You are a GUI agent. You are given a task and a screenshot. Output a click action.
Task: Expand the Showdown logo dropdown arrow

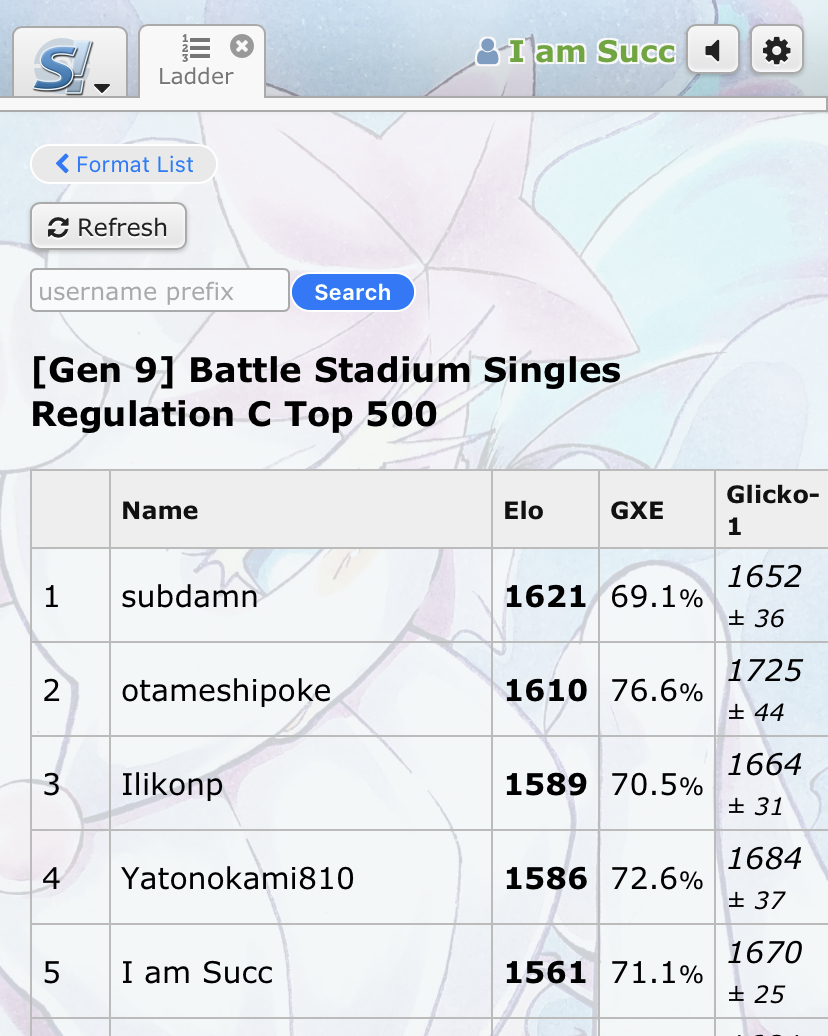coord(102,88)
